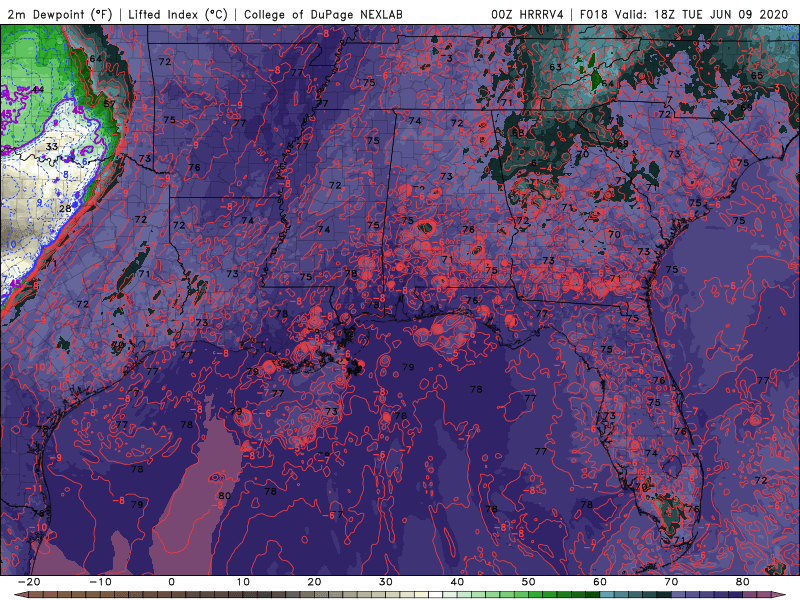The image size is (800, 600).
Task: Click the '50' colorbar tick label
Action: click(x=529, y=582)
